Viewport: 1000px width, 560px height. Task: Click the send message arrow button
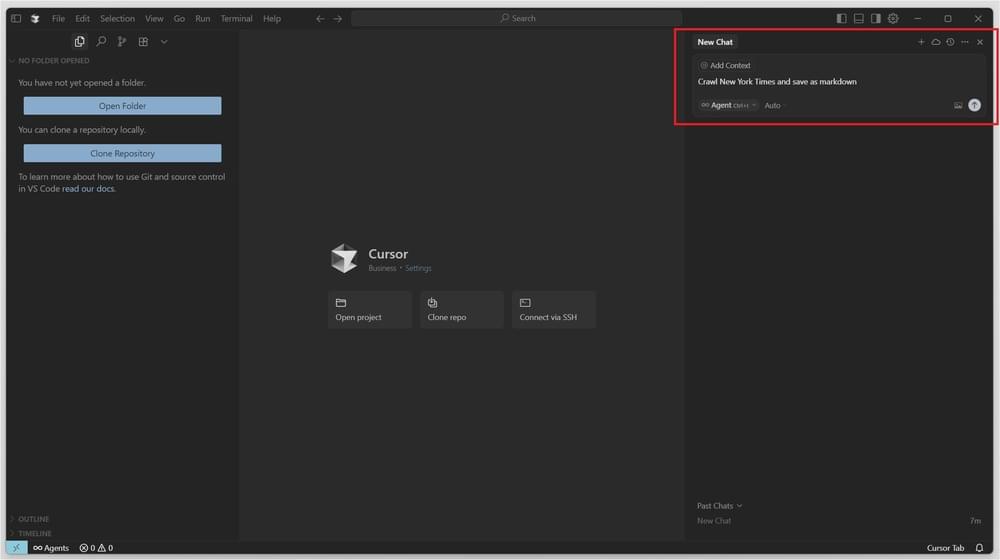point(974,105)
